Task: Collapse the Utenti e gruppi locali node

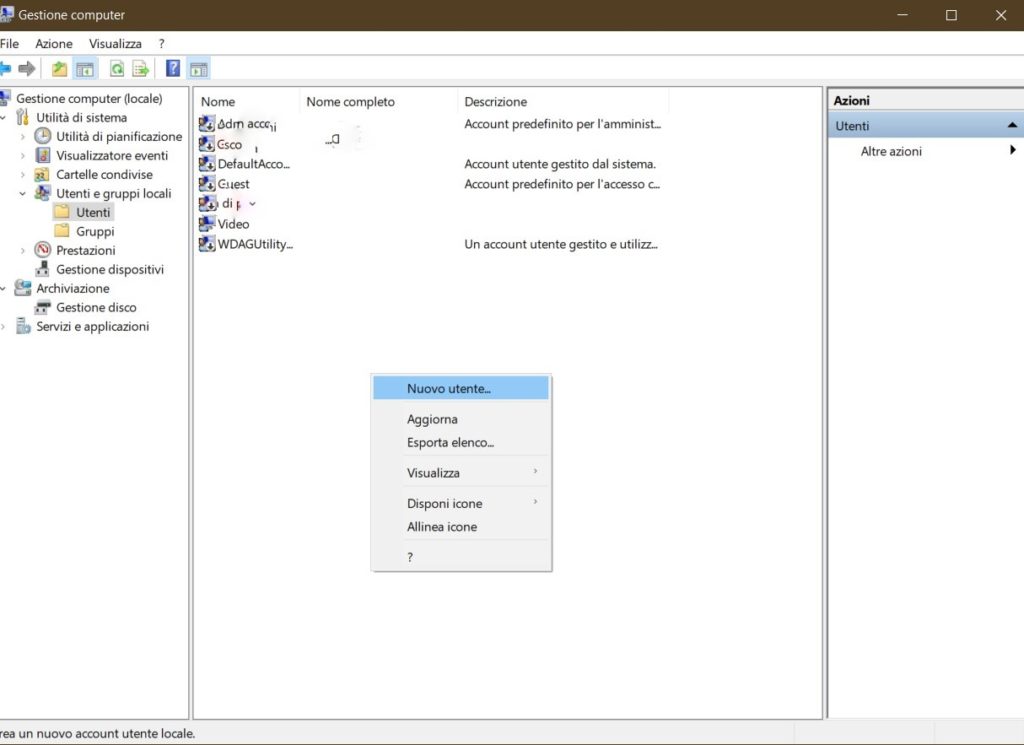Action: (23, 194)
